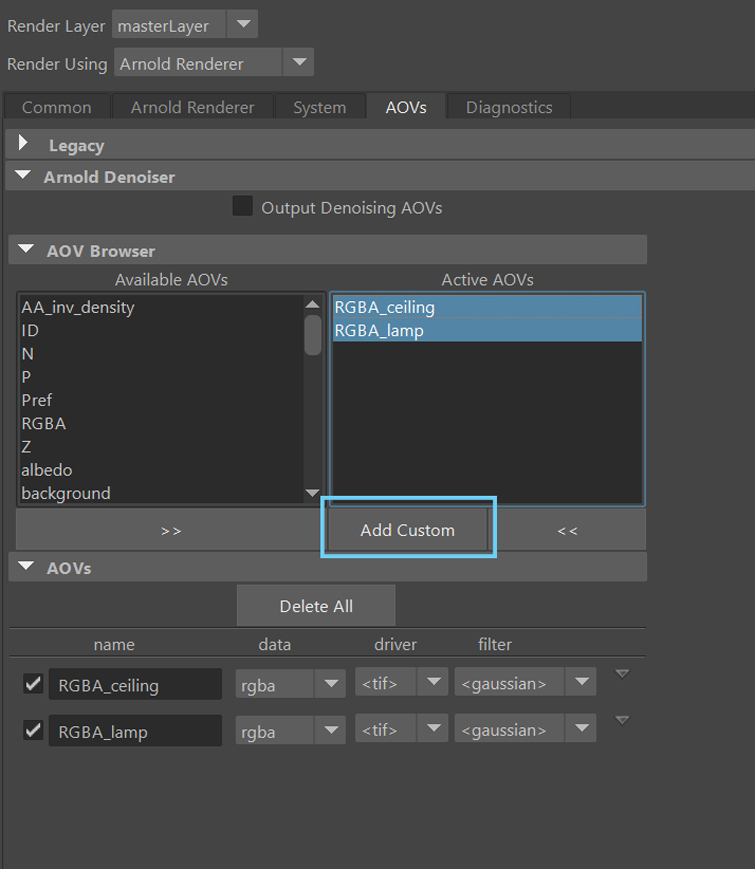Open the Render Using Arnold Renderer dropdown
Viewport: 755px width, 869px height.
pyautogui.click(x=298, y=63)
